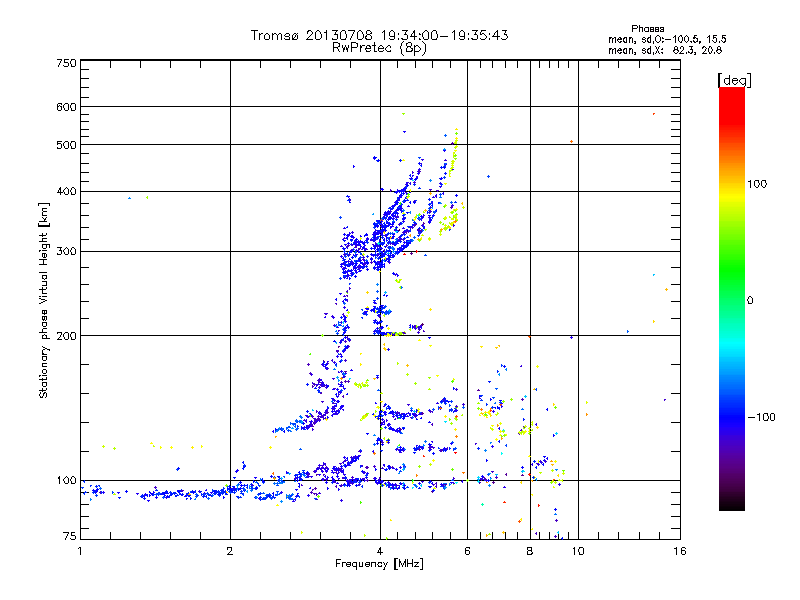The width and height of the screenshot is (800, 600).
Task: Click y-axis tick label '600'
Action: 66,107
